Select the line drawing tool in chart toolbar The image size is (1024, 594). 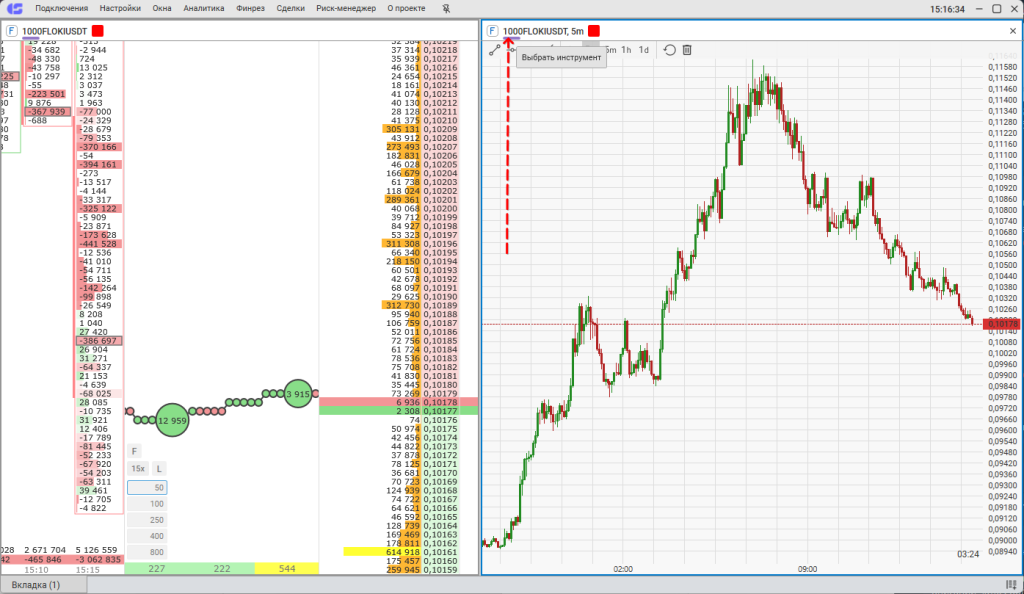pyautogui.click(x=494, y=50)
